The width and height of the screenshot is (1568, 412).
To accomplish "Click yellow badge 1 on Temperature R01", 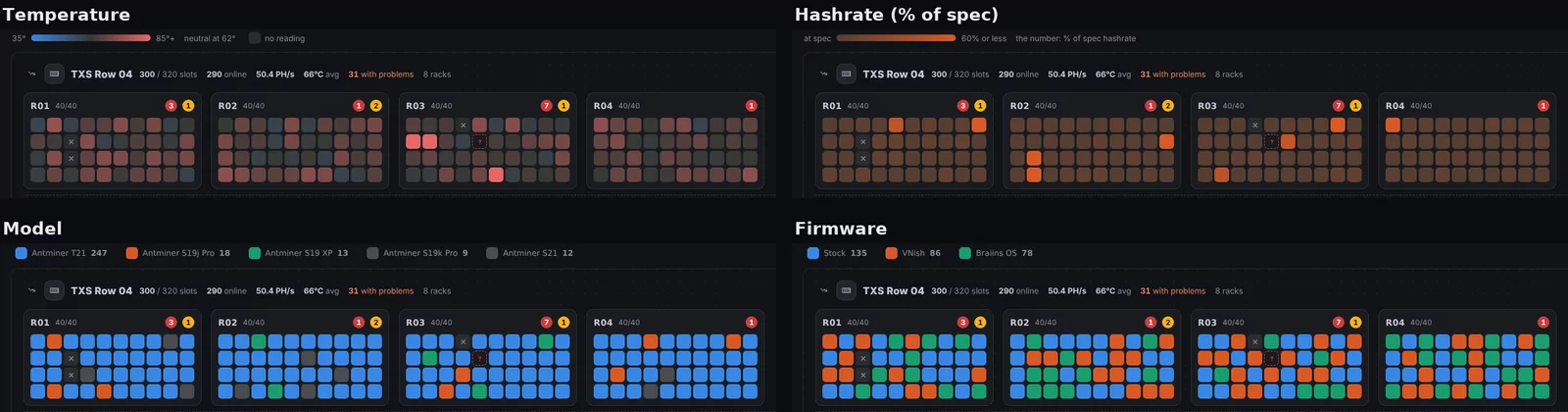I will pos(187,106).
